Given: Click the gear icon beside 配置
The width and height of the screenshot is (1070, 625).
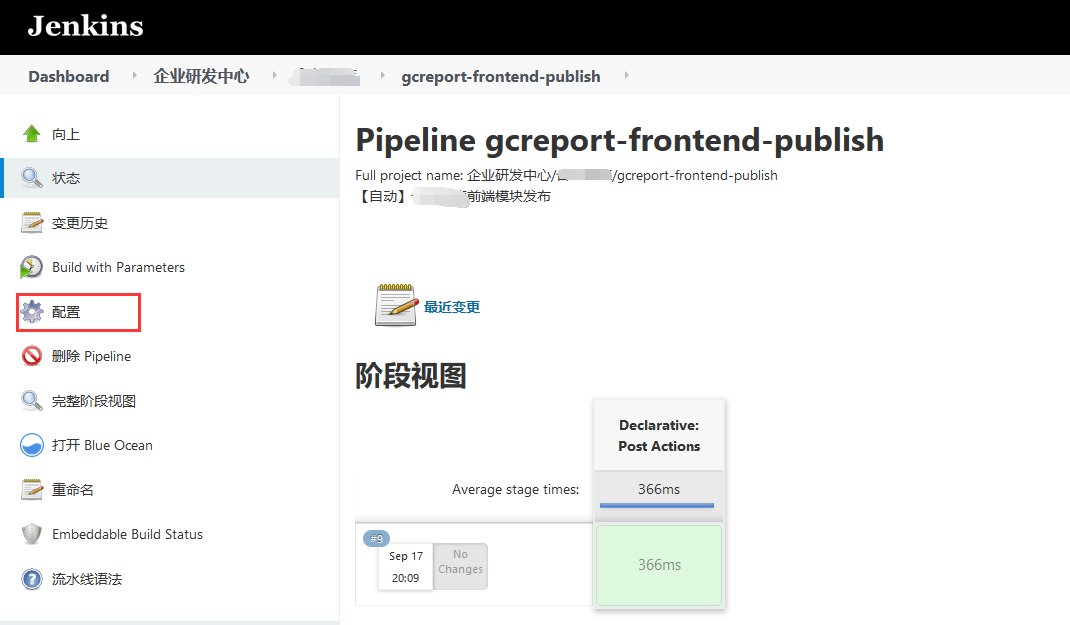Looking at the screenshot, I should tap(31, 312).
